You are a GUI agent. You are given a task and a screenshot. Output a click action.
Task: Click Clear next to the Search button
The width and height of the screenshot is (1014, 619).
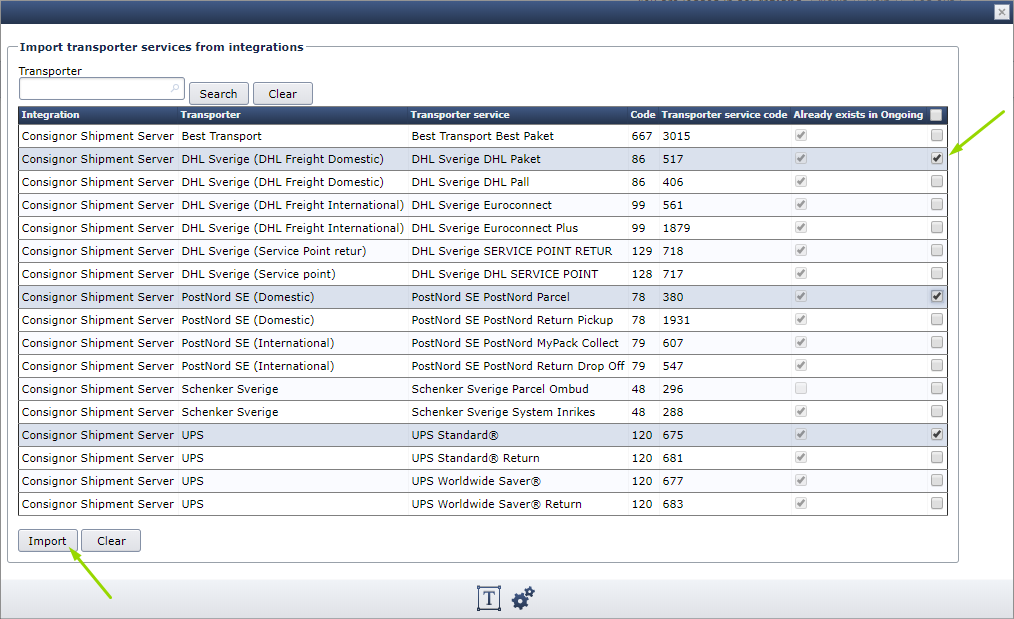pos(283,94)
